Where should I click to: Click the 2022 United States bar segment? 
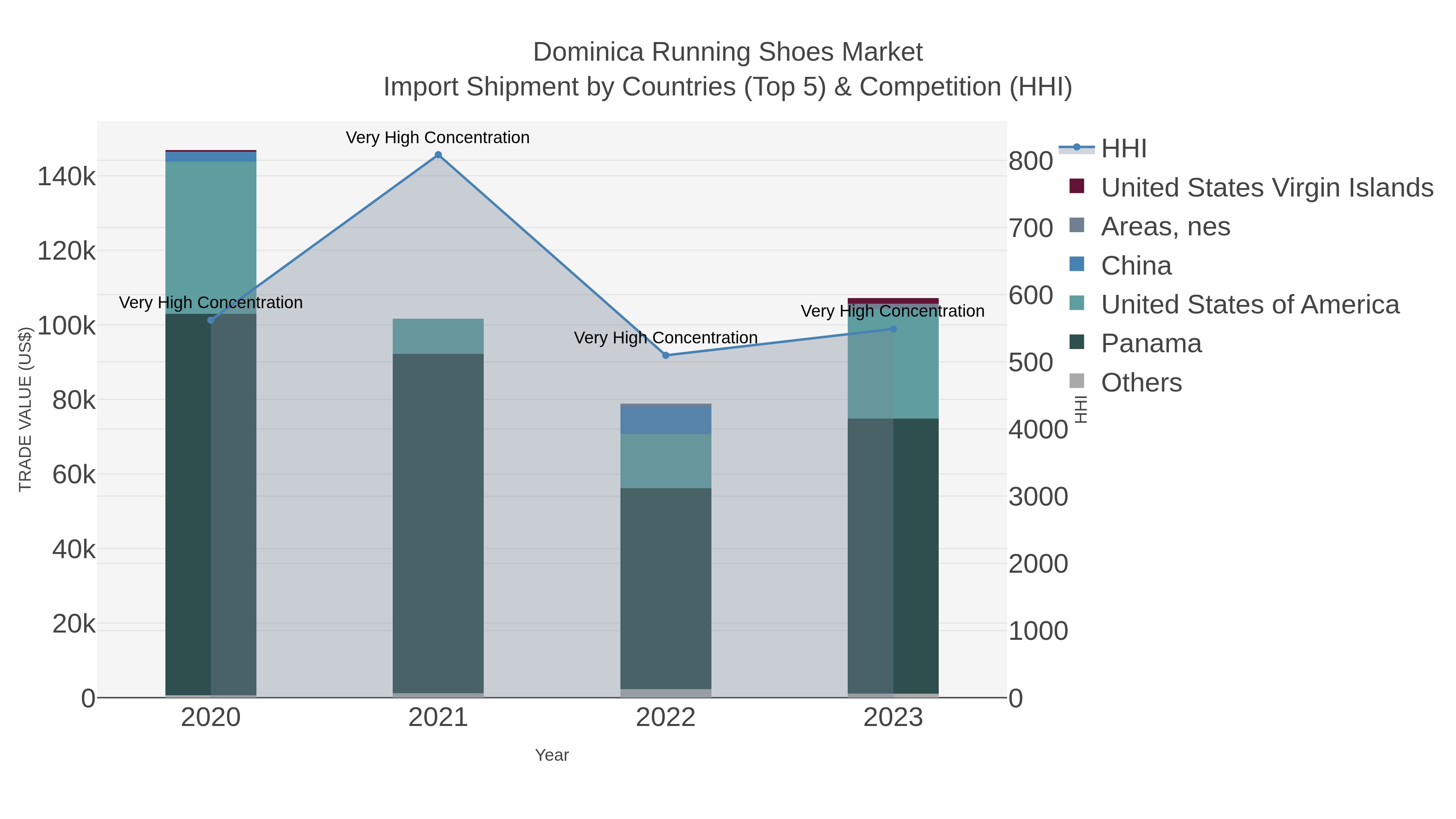(666, 461)
